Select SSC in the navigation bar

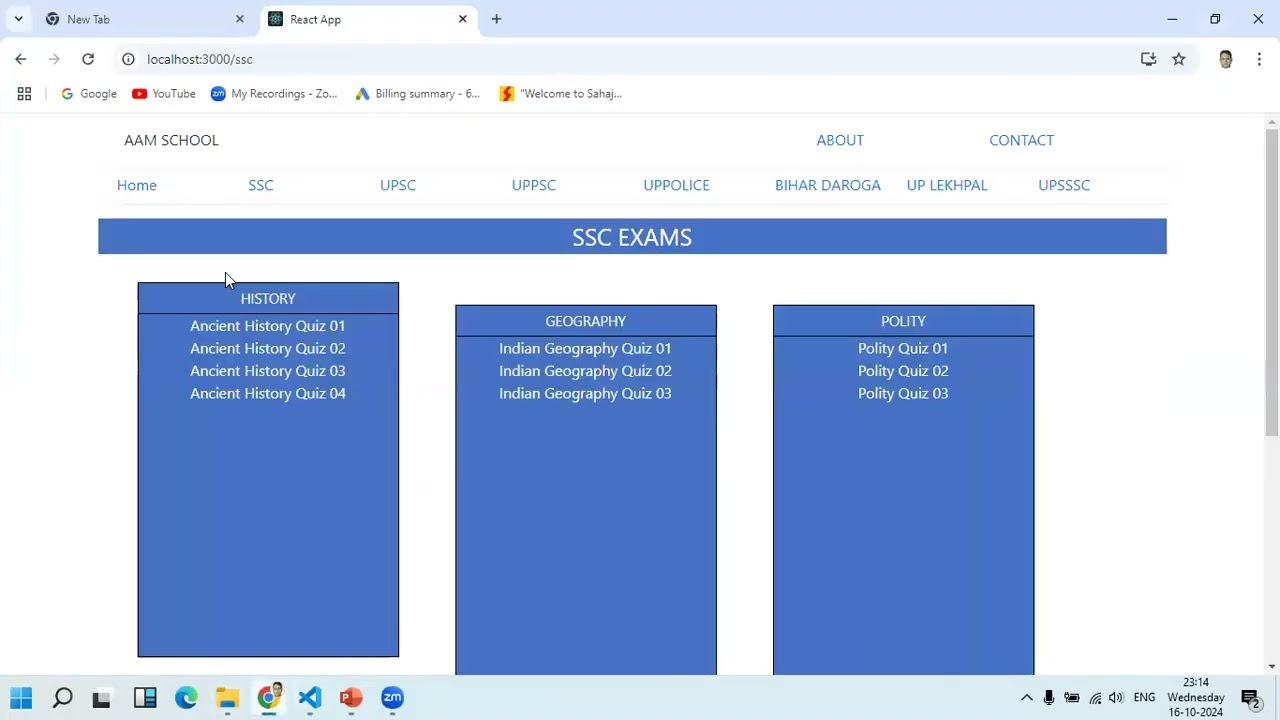[261, 185]
